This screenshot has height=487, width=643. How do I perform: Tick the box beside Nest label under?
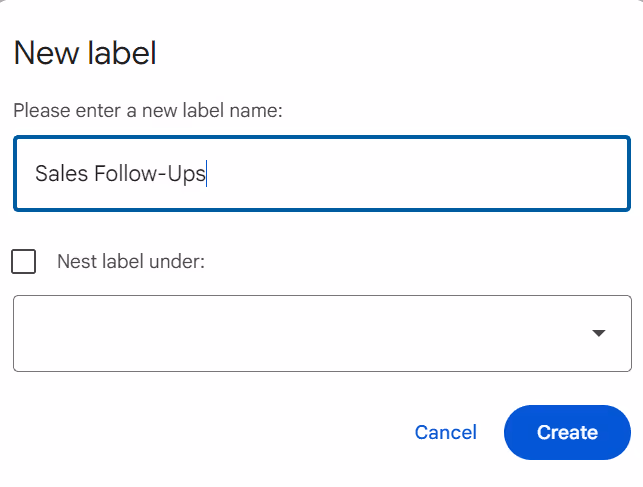[x=24, y=262]
